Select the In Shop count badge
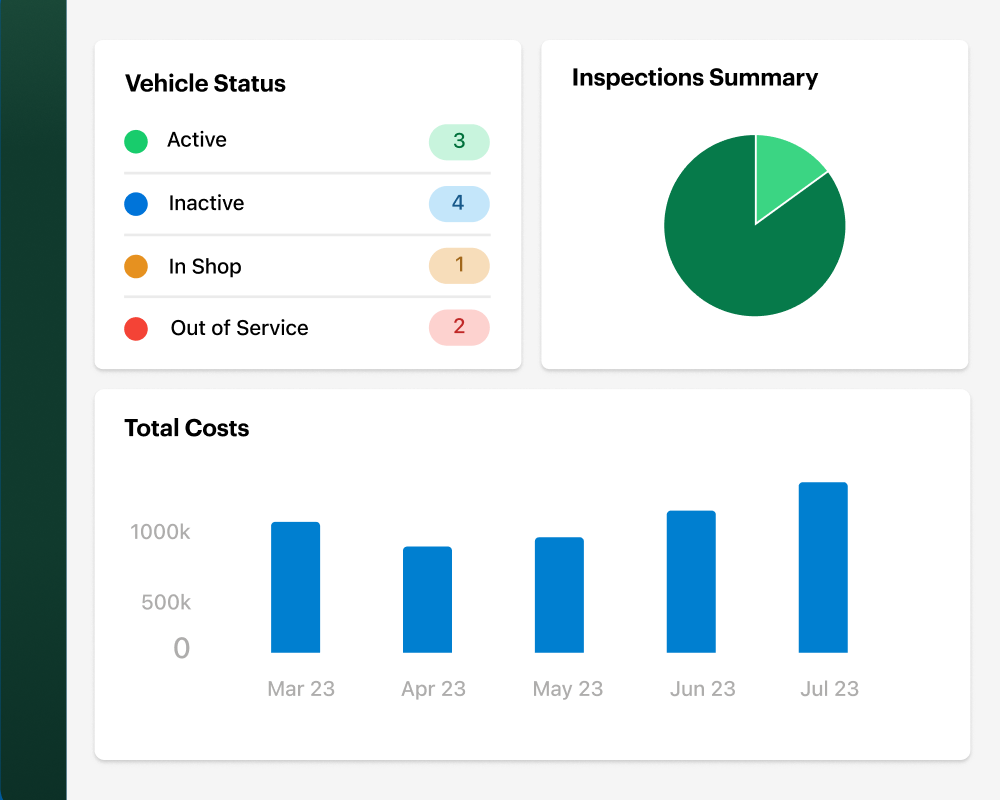 point(459,266)
